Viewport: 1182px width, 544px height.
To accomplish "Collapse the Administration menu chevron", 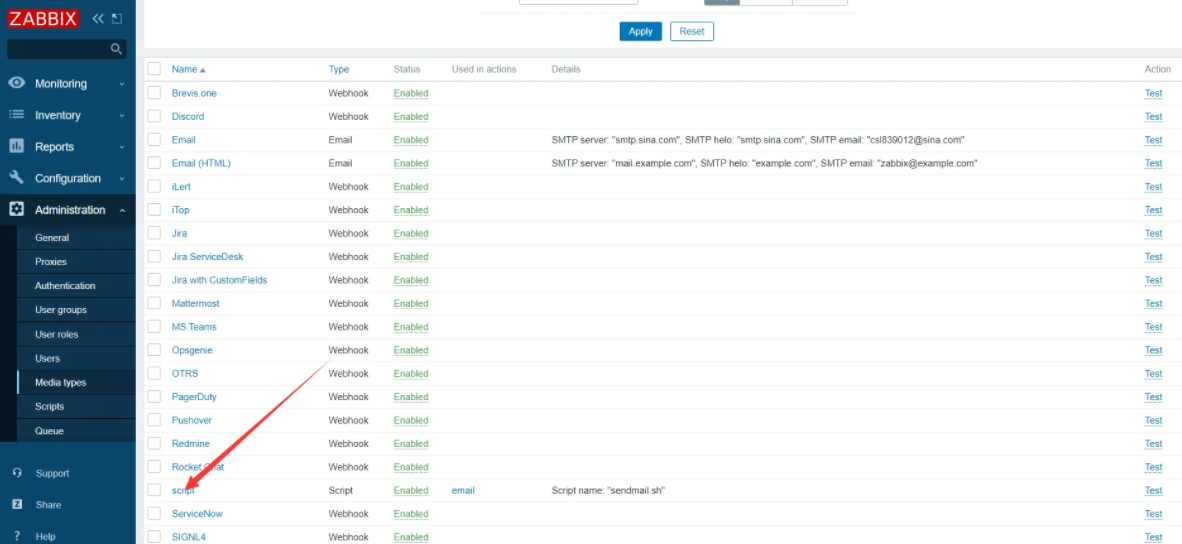I will click(122, 210).
